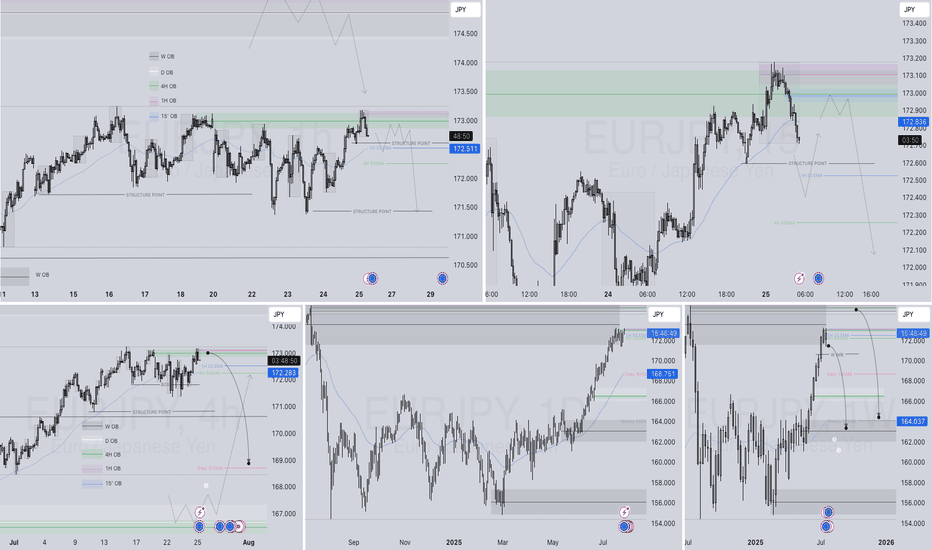Open the JPY currency selector on 1h chart
This screenshot has width=932, height=550.
click(x=465, y=10)
